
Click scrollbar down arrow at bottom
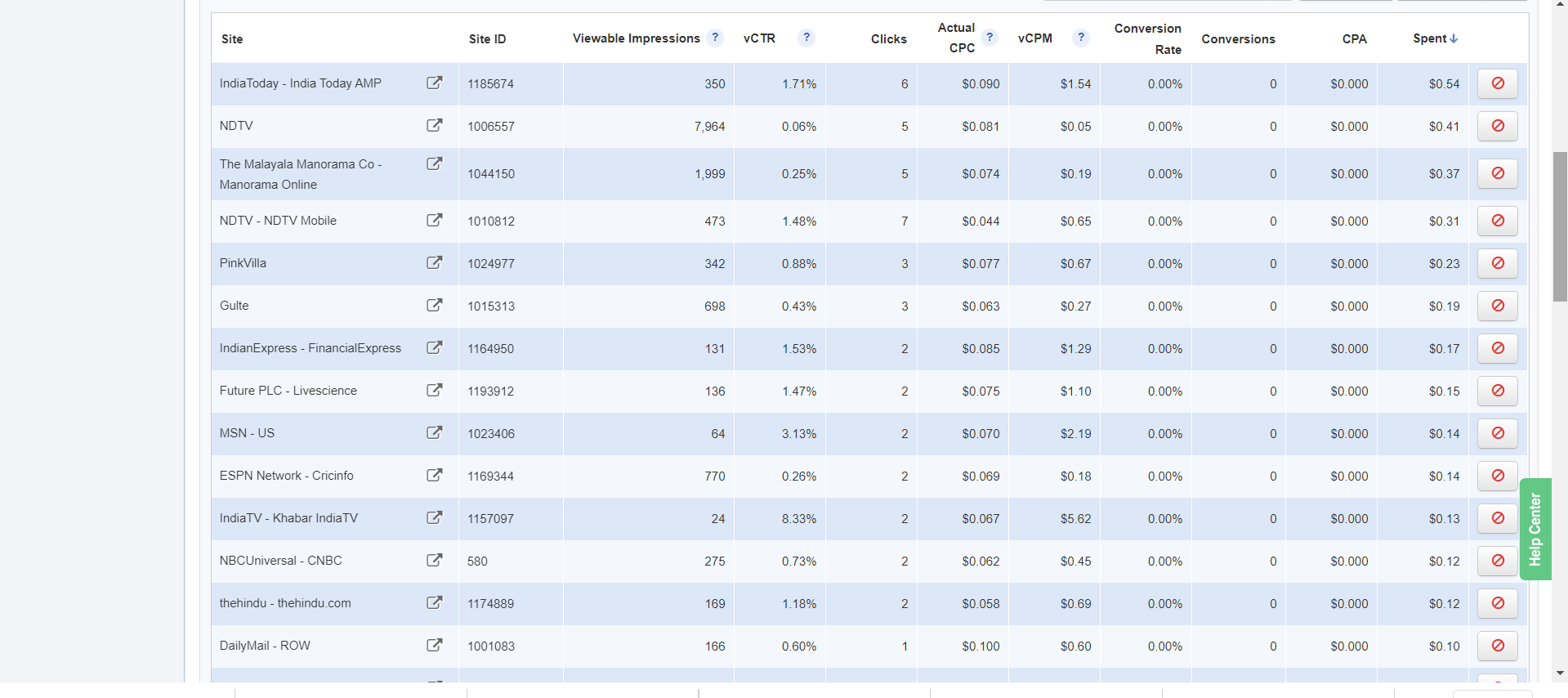tap(1560, 673)
